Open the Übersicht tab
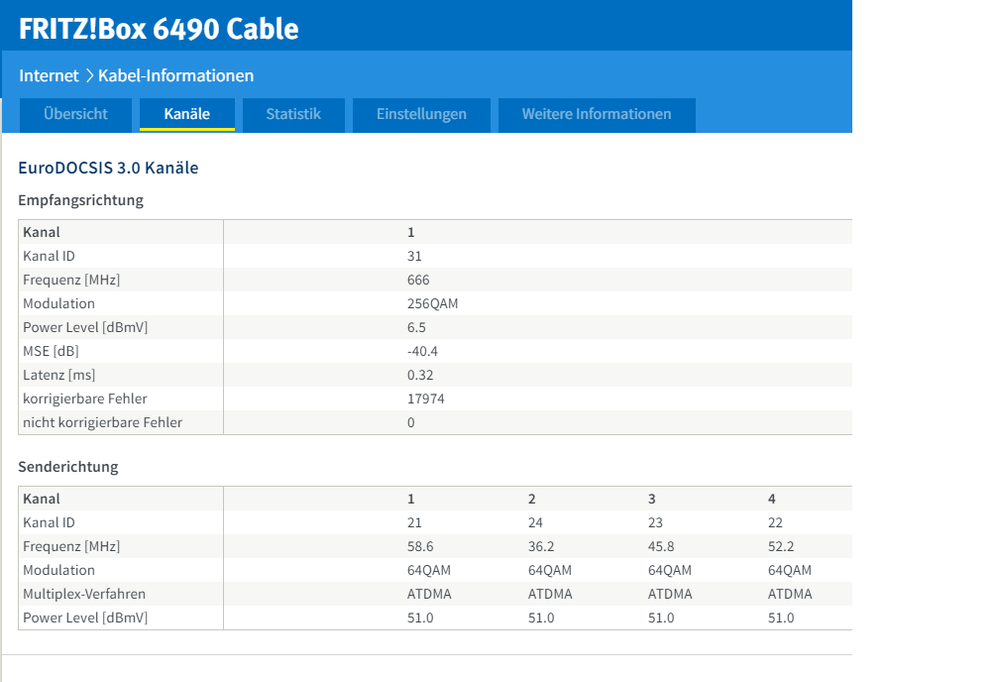This screenshot has height=682, width=999. click(x=76, y=115)
